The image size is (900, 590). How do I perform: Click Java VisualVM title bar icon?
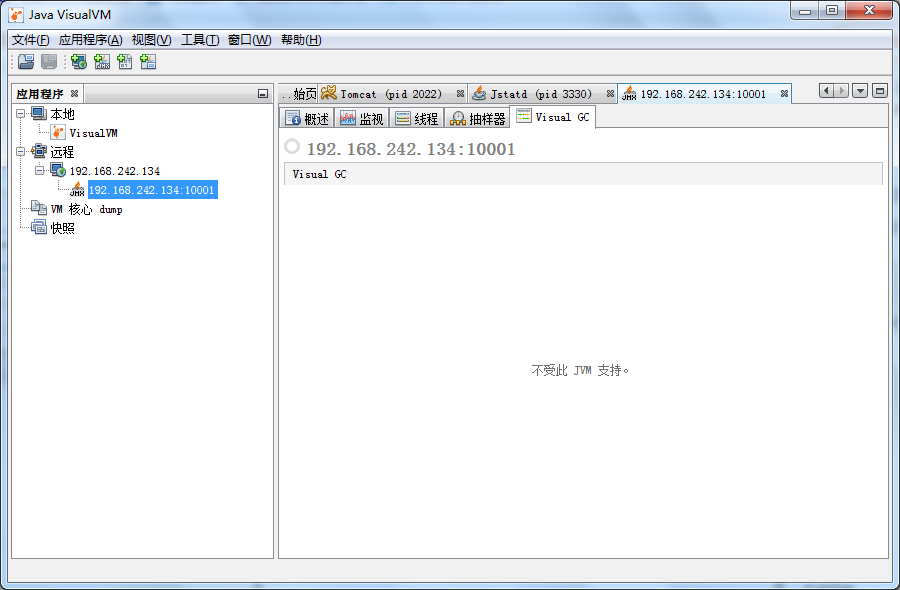point(17,15)
